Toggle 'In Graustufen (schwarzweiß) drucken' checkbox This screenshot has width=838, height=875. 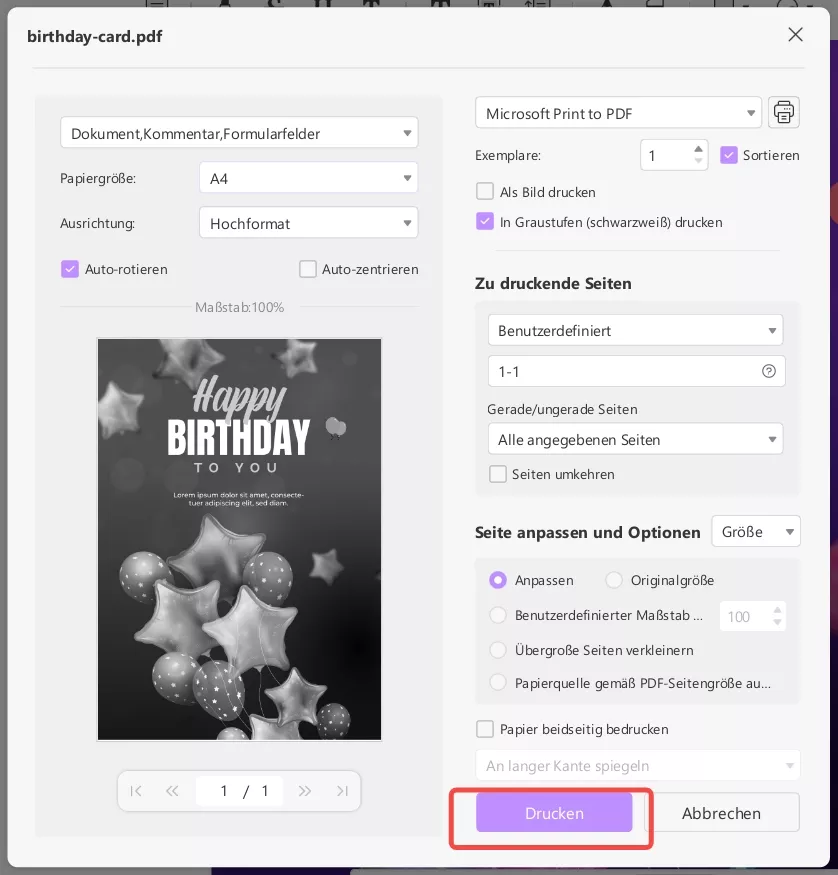click(x=485, y=222)
